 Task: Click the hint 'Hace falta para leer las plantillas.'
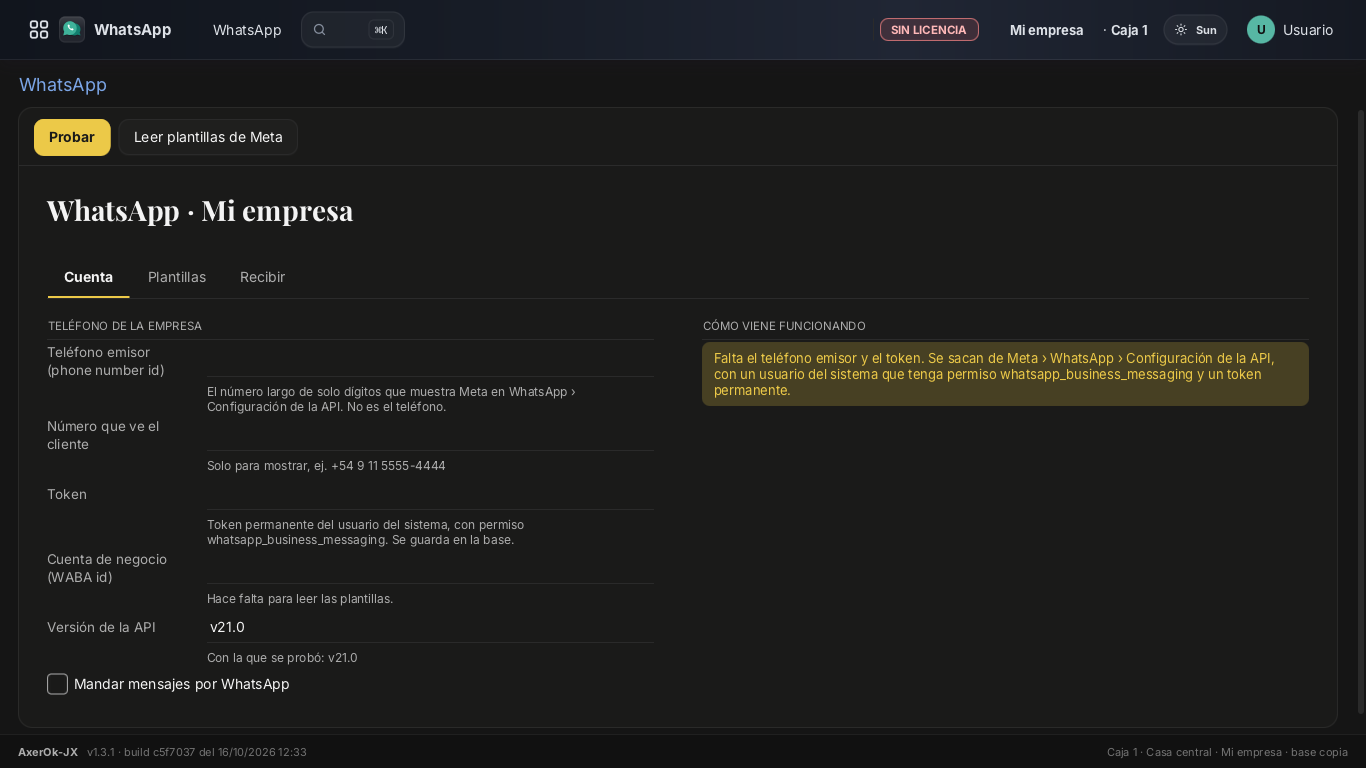(x=300, y=599)
